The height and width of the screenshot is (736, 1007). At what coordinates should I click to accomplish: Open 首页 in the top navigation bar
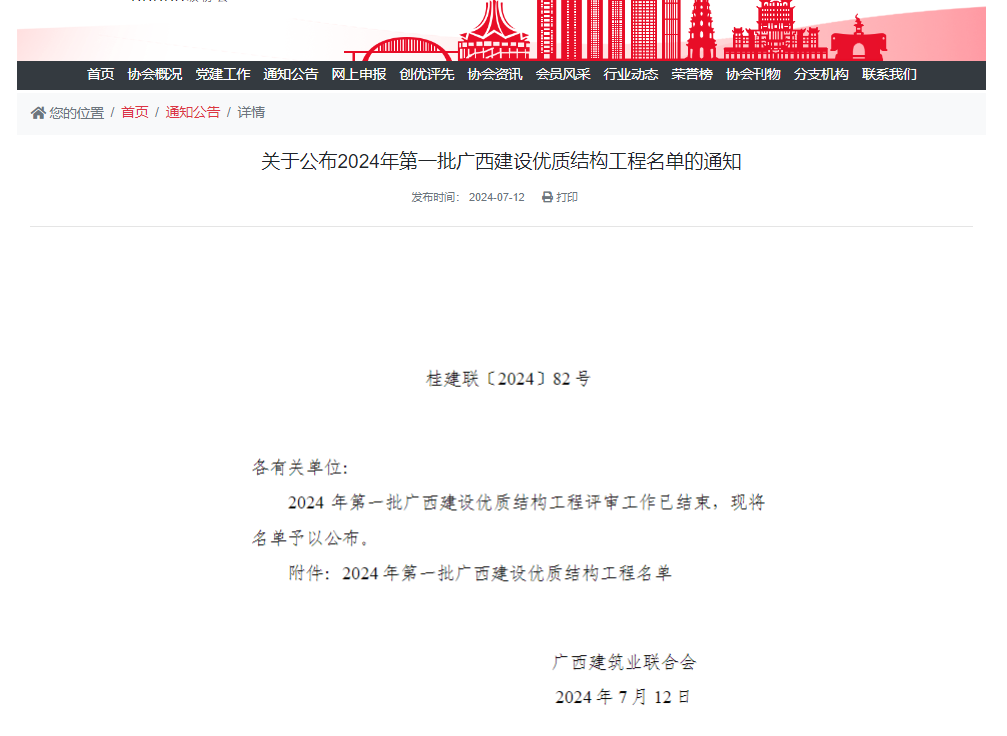[x=100, y=74]
